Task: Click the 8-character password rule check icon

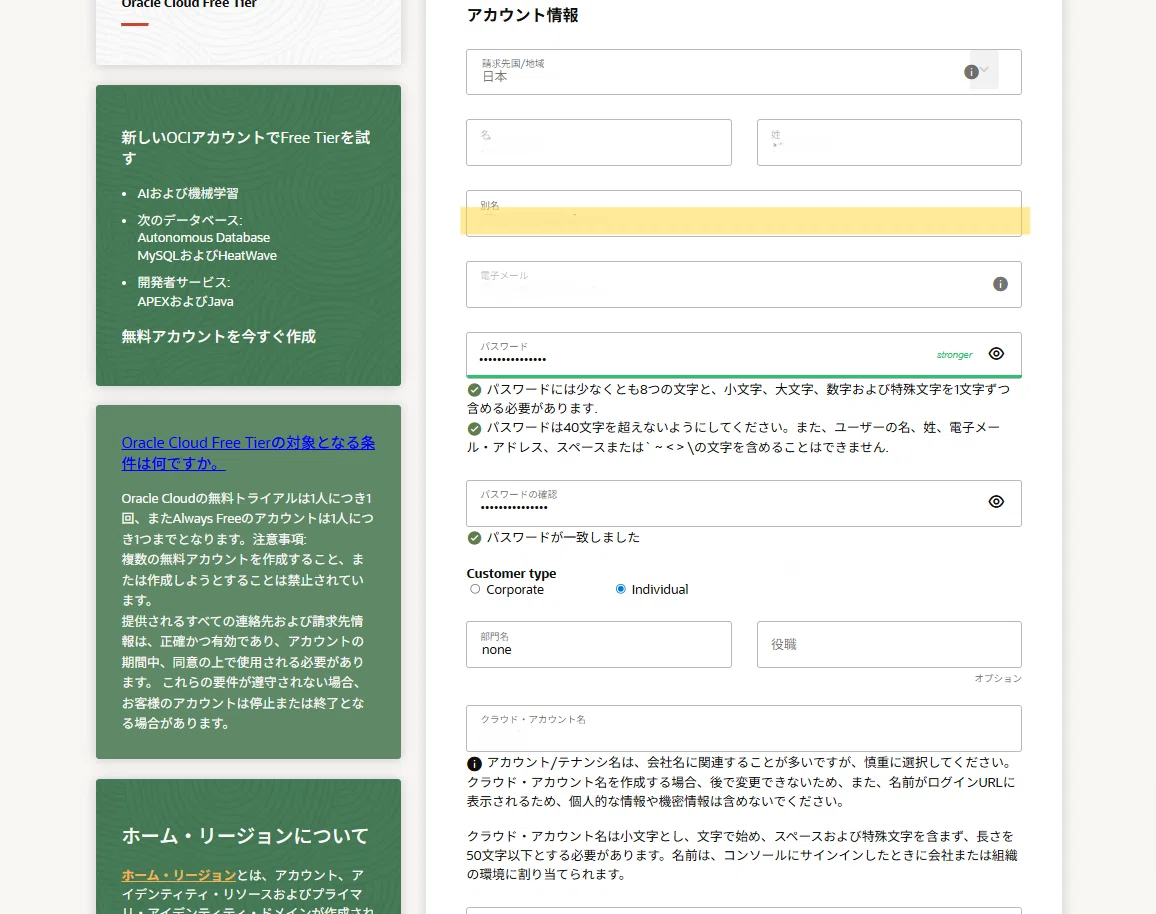Action: (x=474, y=390)
